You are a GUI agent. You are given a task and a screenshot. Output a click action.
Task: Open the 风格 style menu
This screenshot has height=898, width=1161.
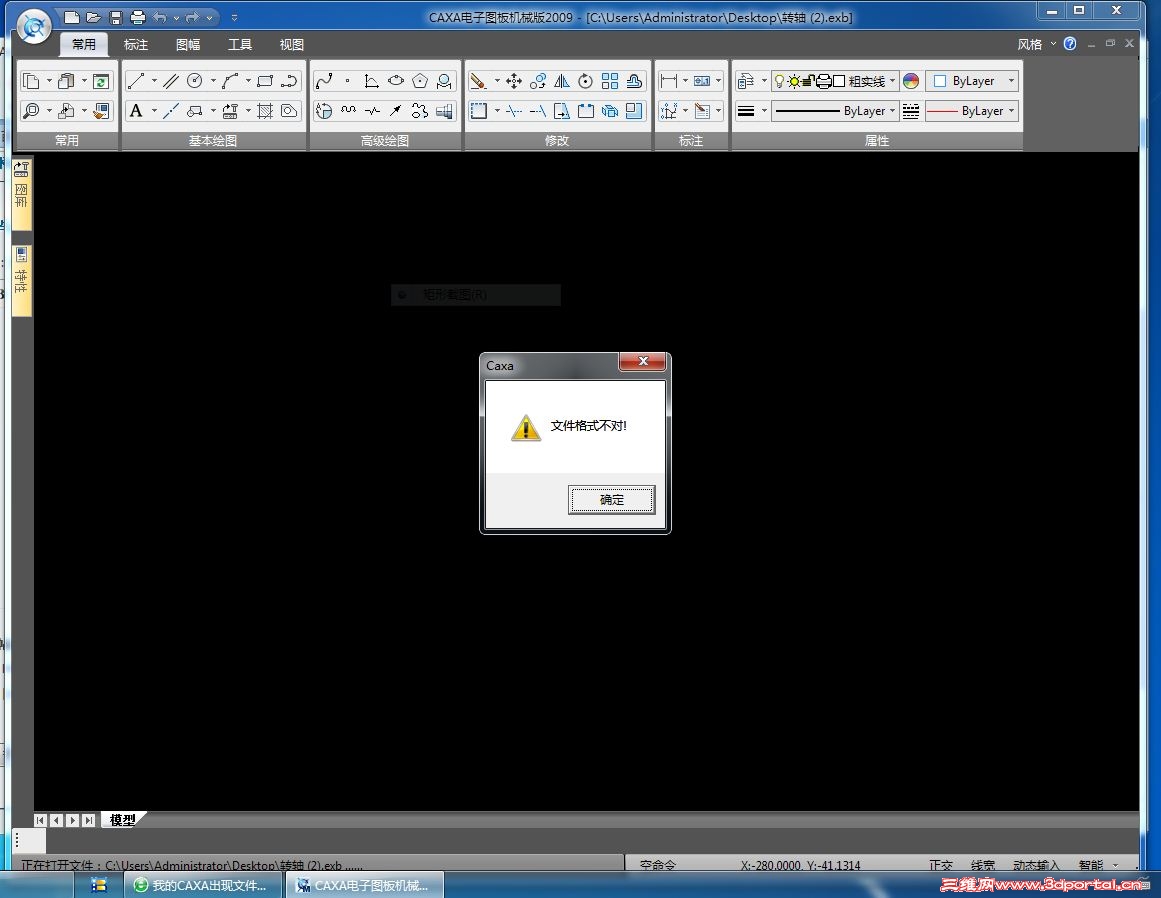pyautogui.click(x=1036, y=44)
